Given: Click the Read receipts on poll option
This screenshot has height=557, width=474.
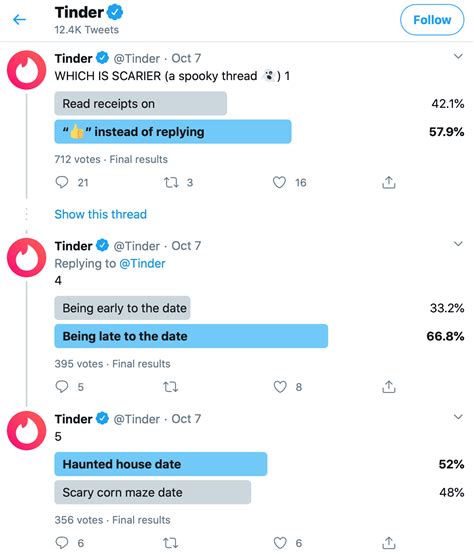Looking at the screenshot, I should pos(141,104).
